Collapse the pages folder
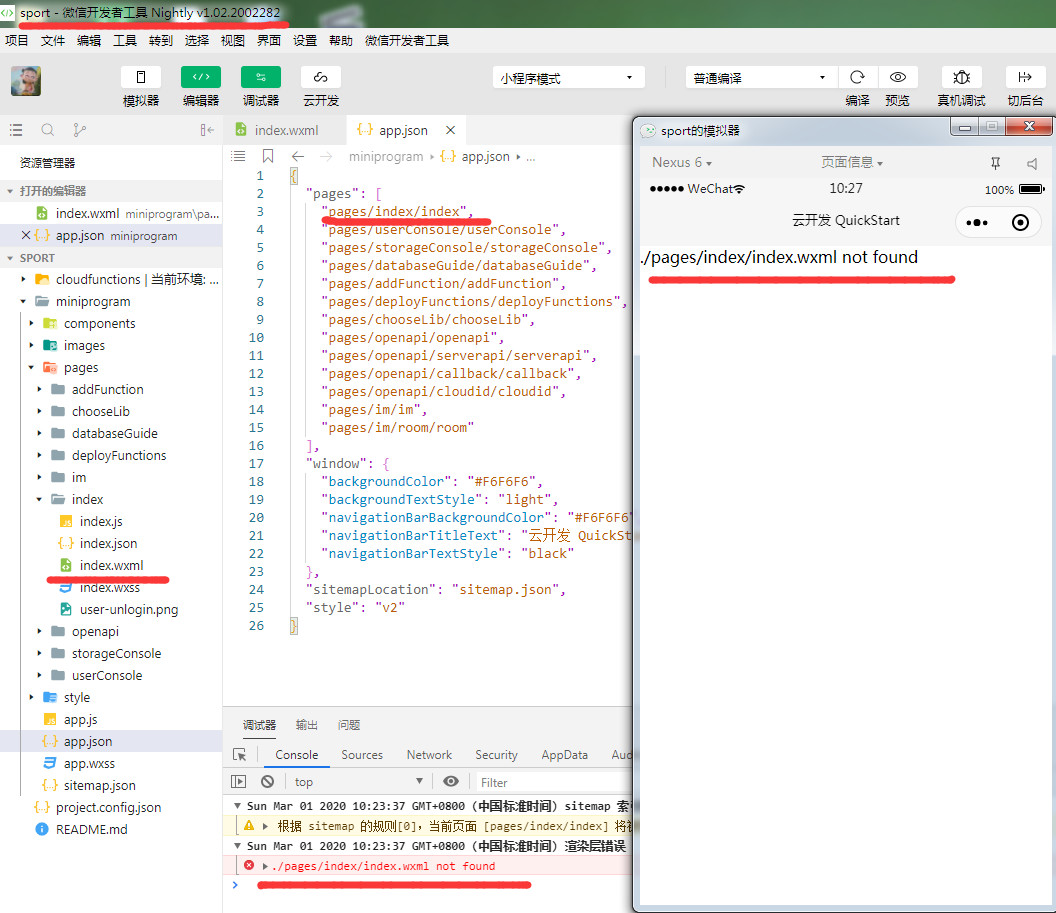This screenshot has height=913, width=1056. (x=32, y=367)
